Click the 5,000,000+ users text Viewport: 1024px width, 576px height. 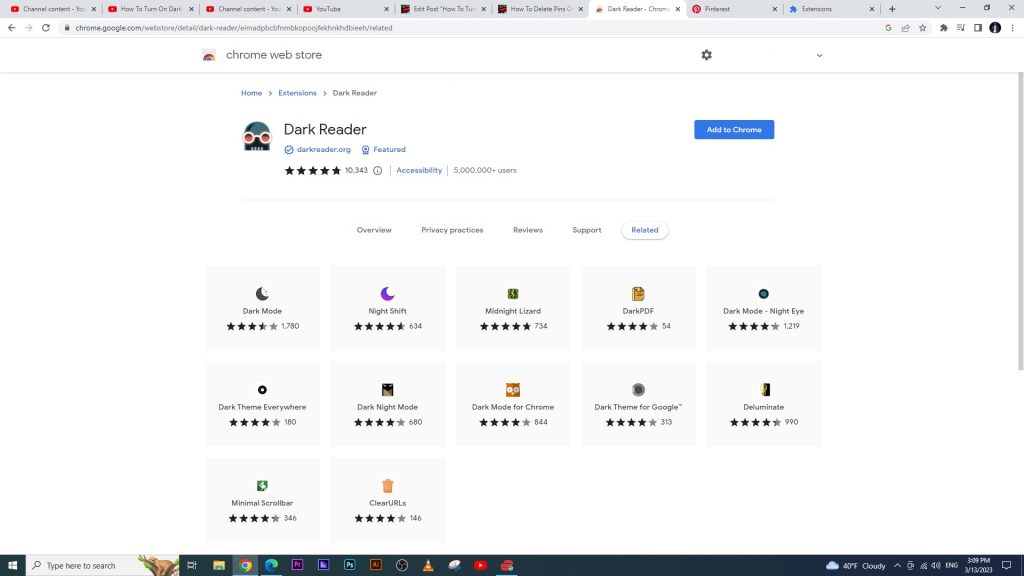click(485, 170)
